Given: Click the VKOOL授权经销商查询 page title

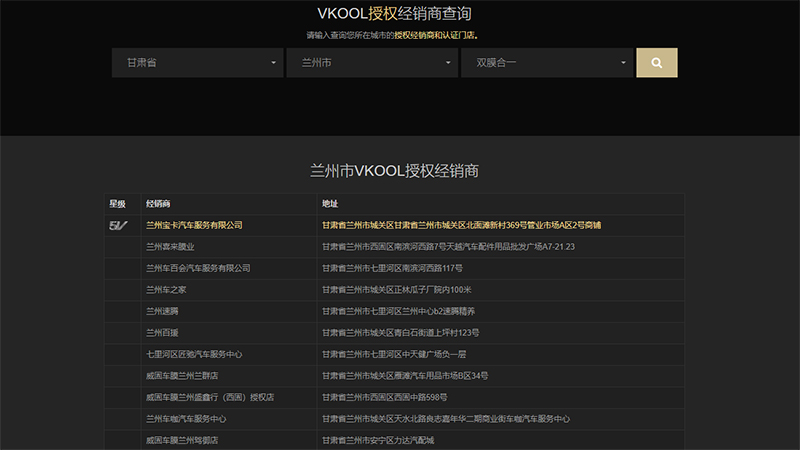Looking at the screenshot, I should coord(394,14).
